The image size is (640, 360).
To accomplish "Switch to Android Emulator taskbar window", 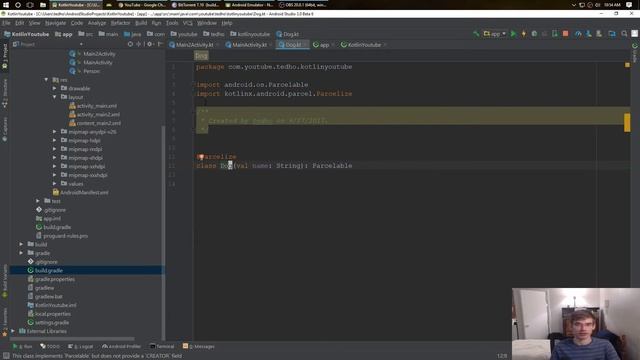I will click(x=249, y=5).
